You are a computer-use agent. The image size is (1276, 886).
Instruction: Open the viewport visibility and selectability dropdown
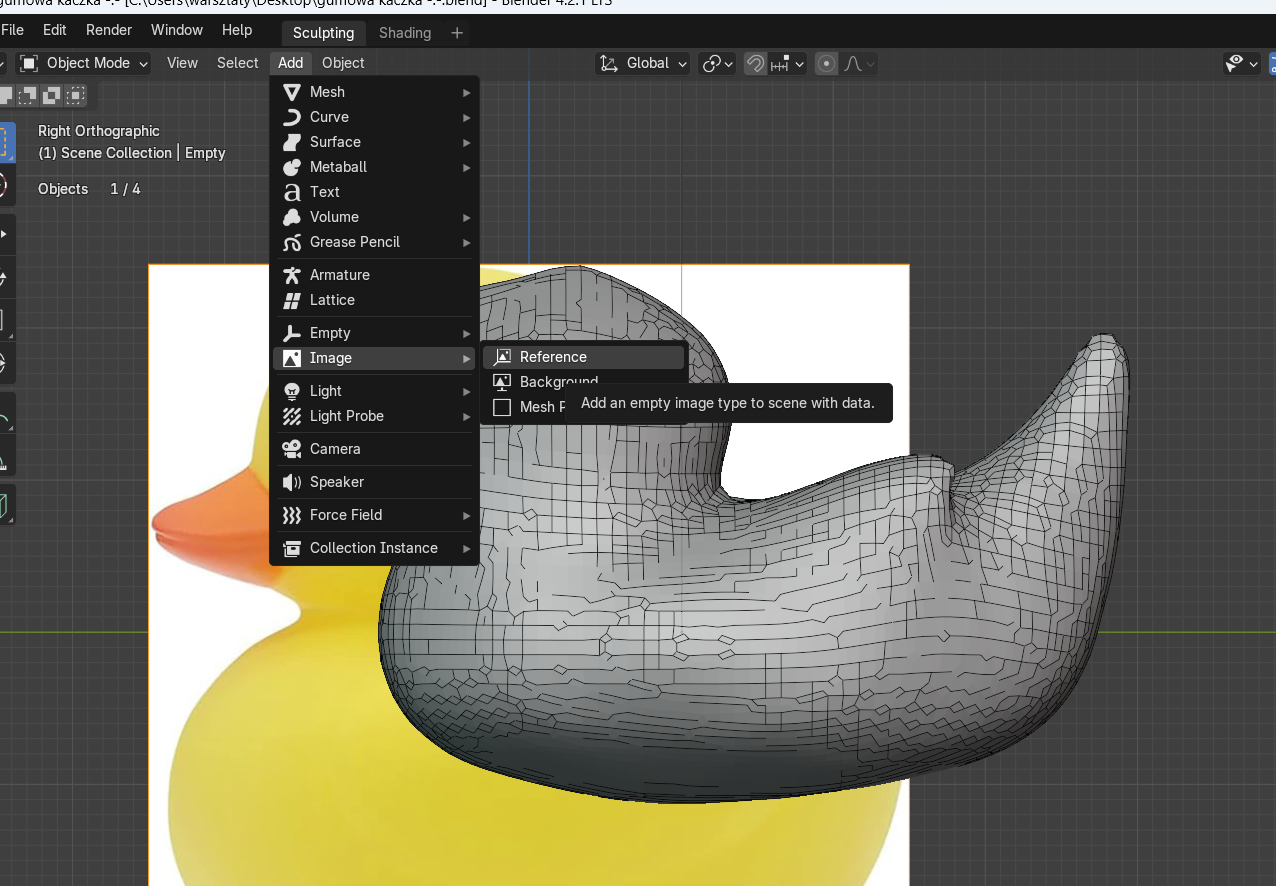pos(1242,64)
